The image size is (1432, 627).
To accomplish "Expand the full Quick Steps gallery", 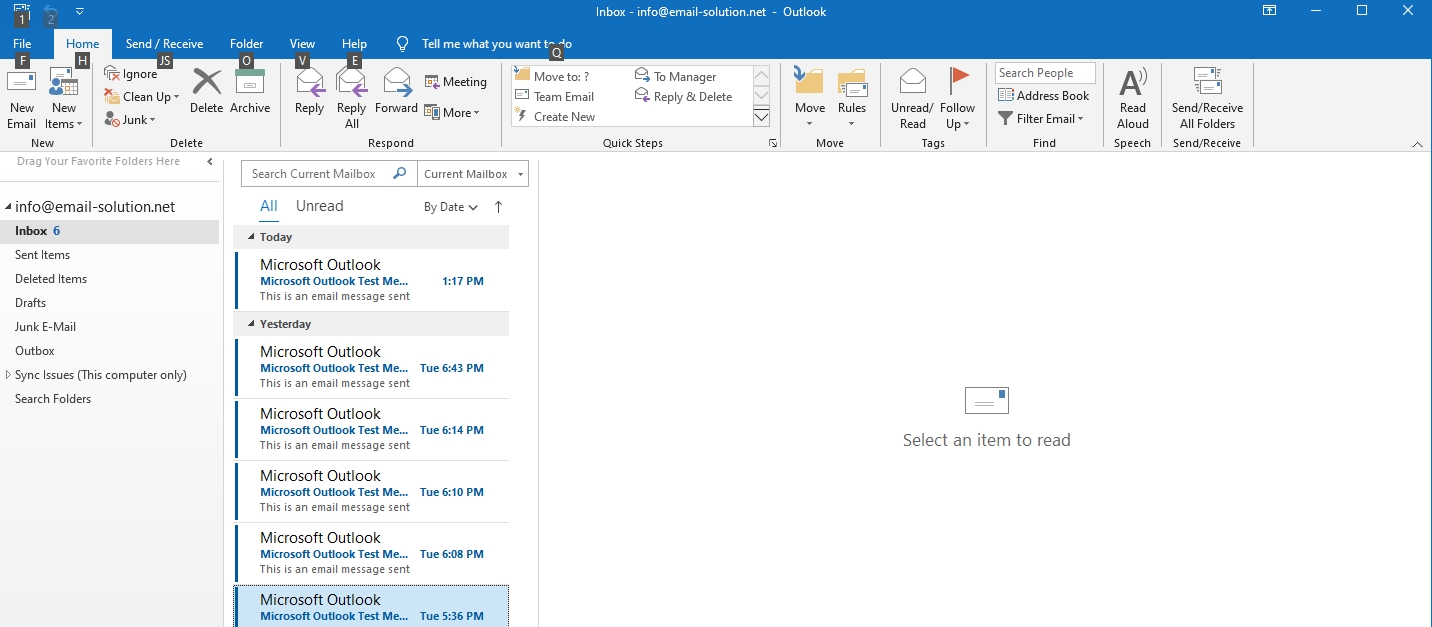I will pyautogui.click(x=761, y=117).
